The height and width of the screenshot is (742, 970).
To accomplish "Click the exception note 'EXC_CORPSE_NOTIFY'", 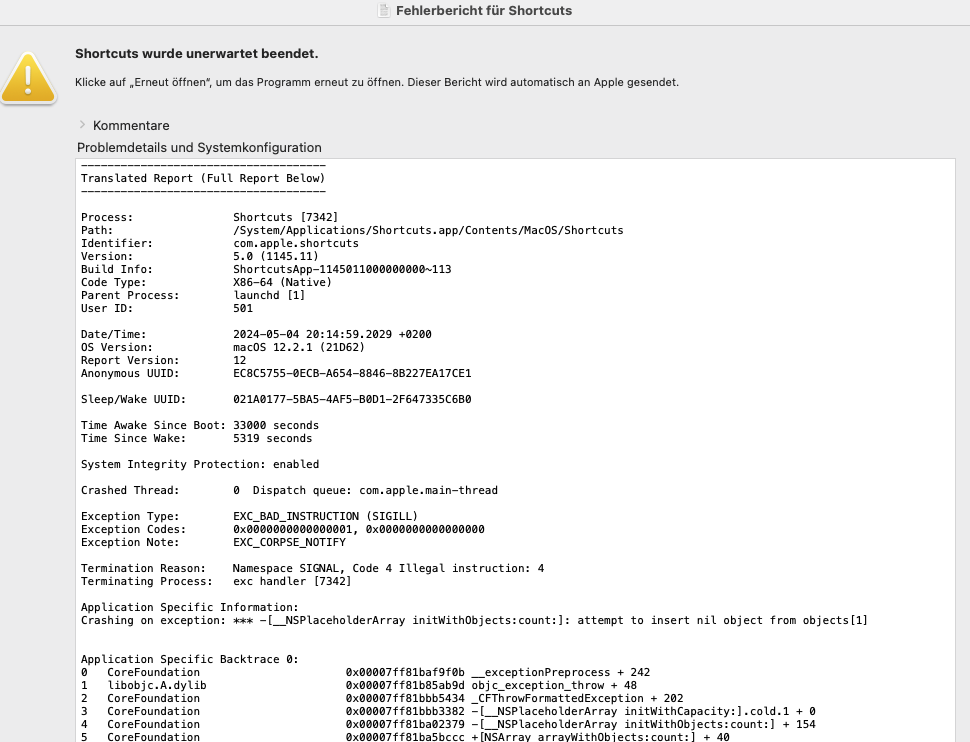I will (x=289, y=542).
